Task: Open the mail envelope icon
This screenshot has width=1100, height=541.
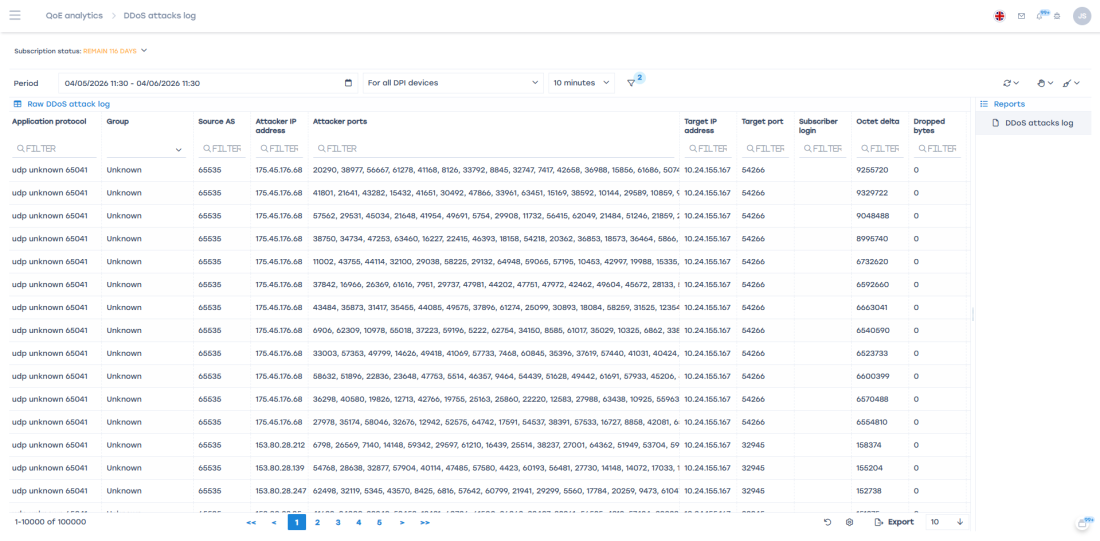Action: [x=1021, y=16]
